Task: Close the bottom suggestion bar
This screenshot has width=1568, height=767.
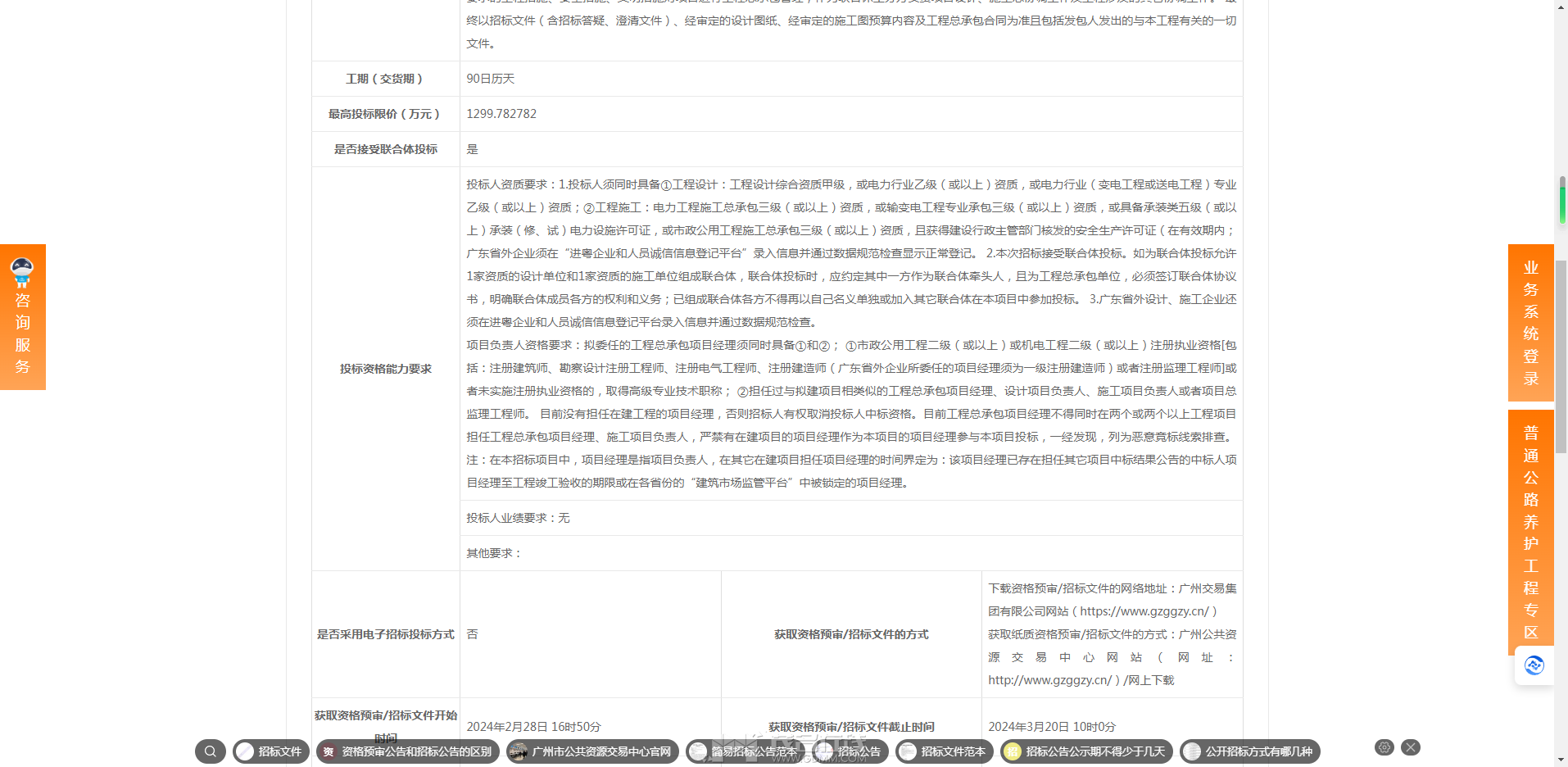Action: (x=1410, y=747)
